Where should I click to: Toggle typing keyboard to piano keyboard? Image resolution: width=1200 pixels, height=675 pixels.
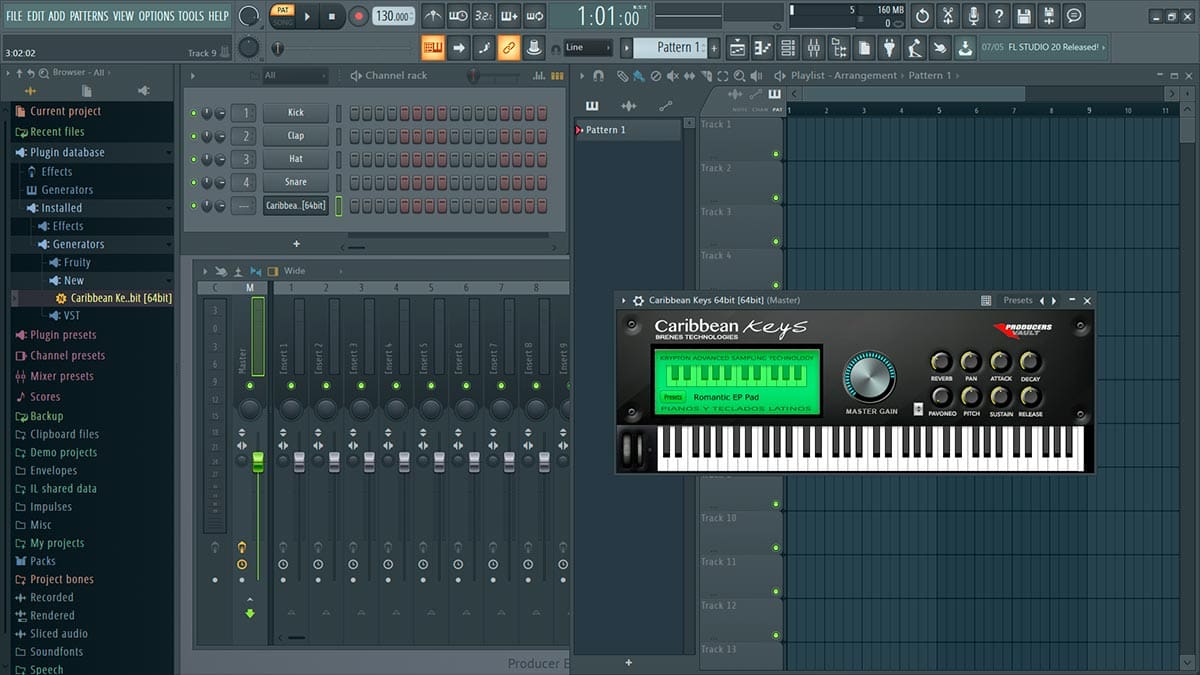coord(433,47)
